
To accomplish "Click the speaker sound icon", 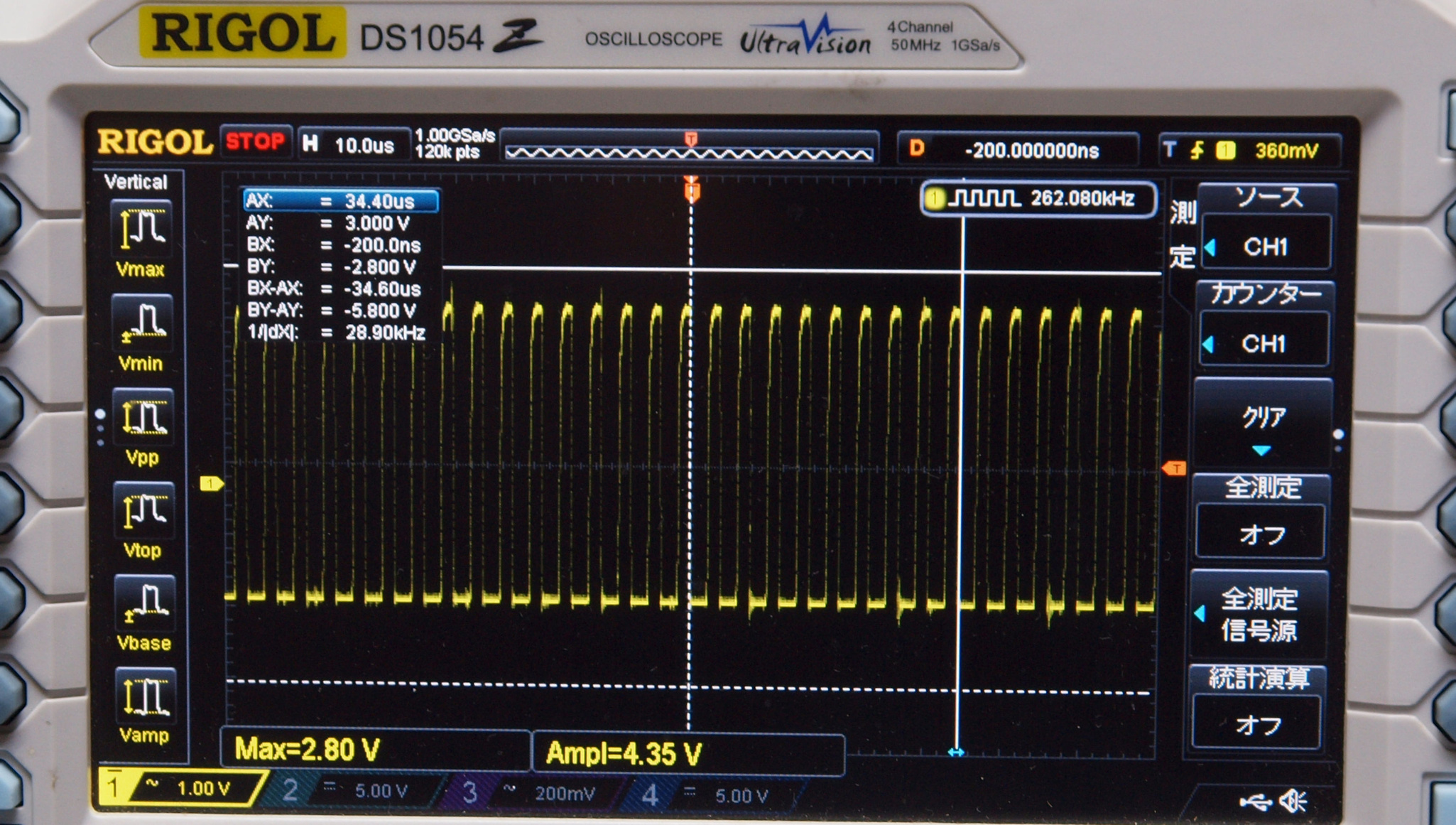I will tap(1293, 802).
